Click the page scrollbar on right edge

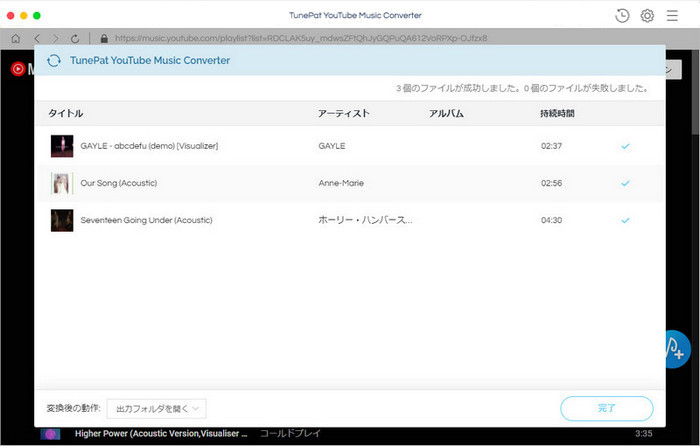(x=696, y=94)
